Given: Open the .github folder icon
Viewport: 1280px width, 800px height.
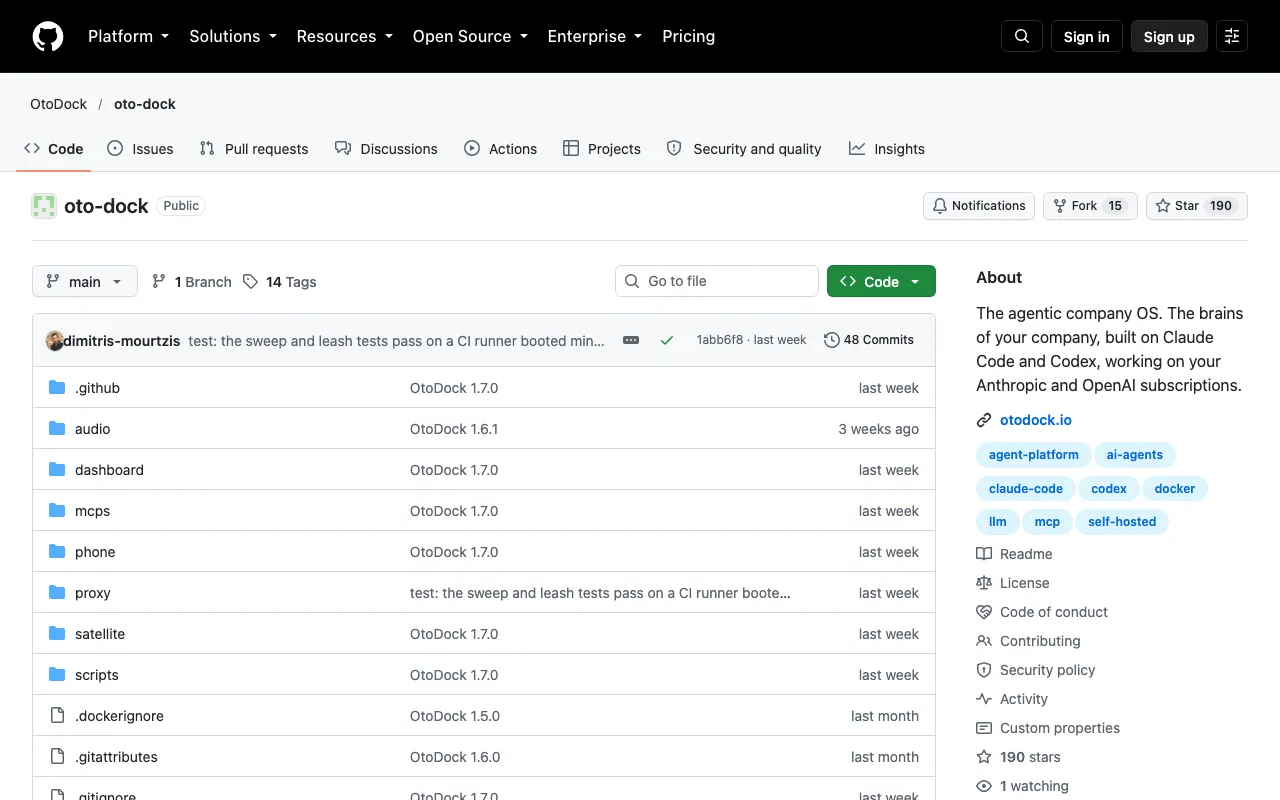Looking at the screenshot, I should (x=57, y=388).
